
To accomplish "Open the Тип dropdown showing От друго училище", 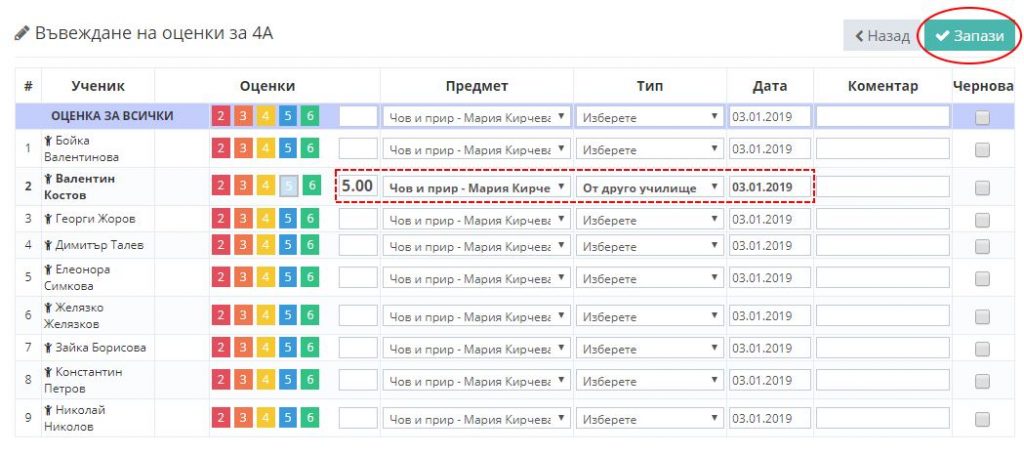I will click(650, 187).
